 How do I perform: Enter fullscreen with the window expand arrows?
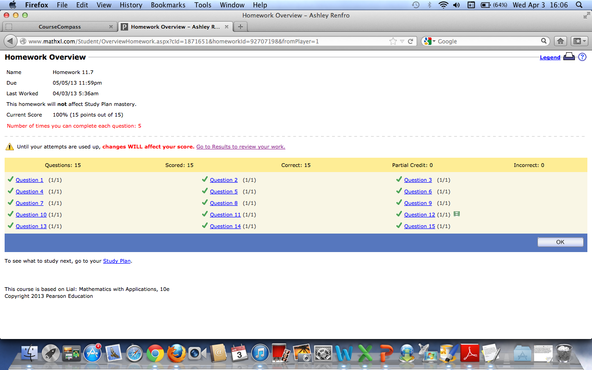coord(586,15)
